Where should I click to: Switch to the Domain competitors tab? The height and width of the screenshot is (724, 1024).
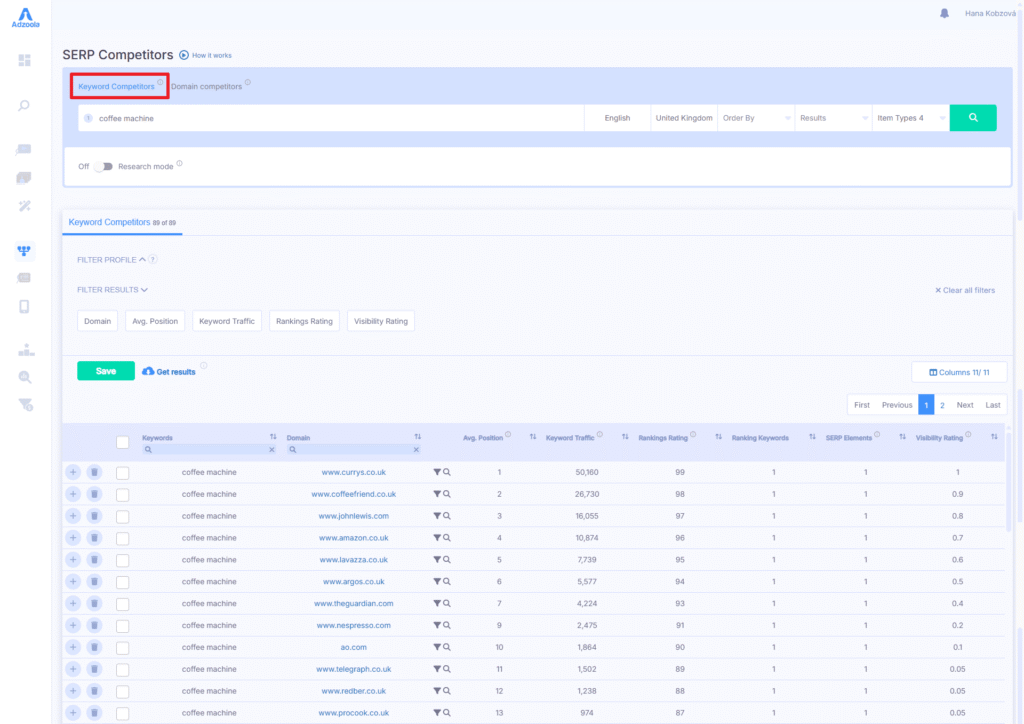click(x=207, y=86)
